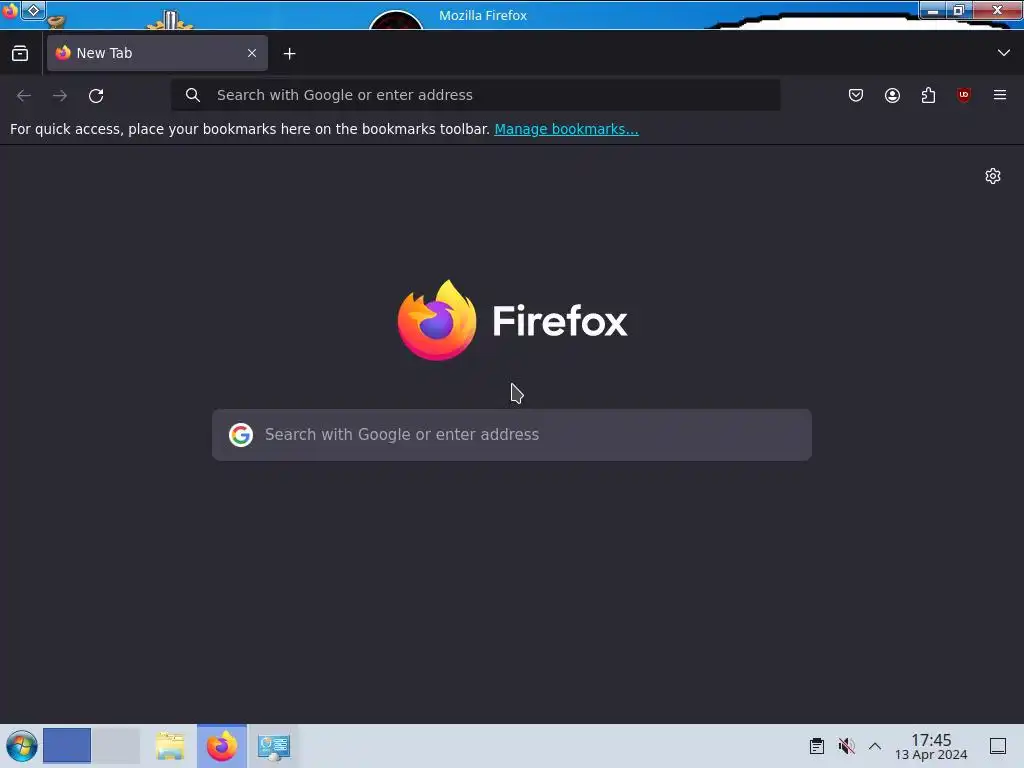Open the window menu Firefox icon in title bar
Screen dimensions: 1024x768
point(10,10)
